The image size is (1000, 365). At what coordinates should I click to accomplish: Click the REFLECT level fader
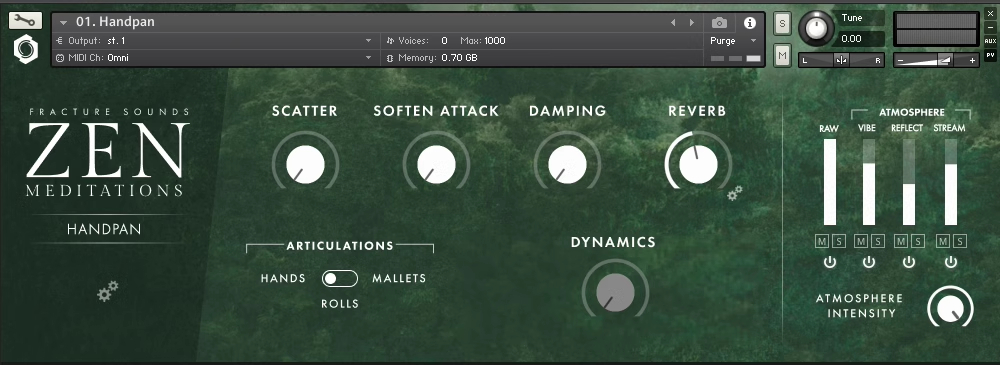coord(909,182)
